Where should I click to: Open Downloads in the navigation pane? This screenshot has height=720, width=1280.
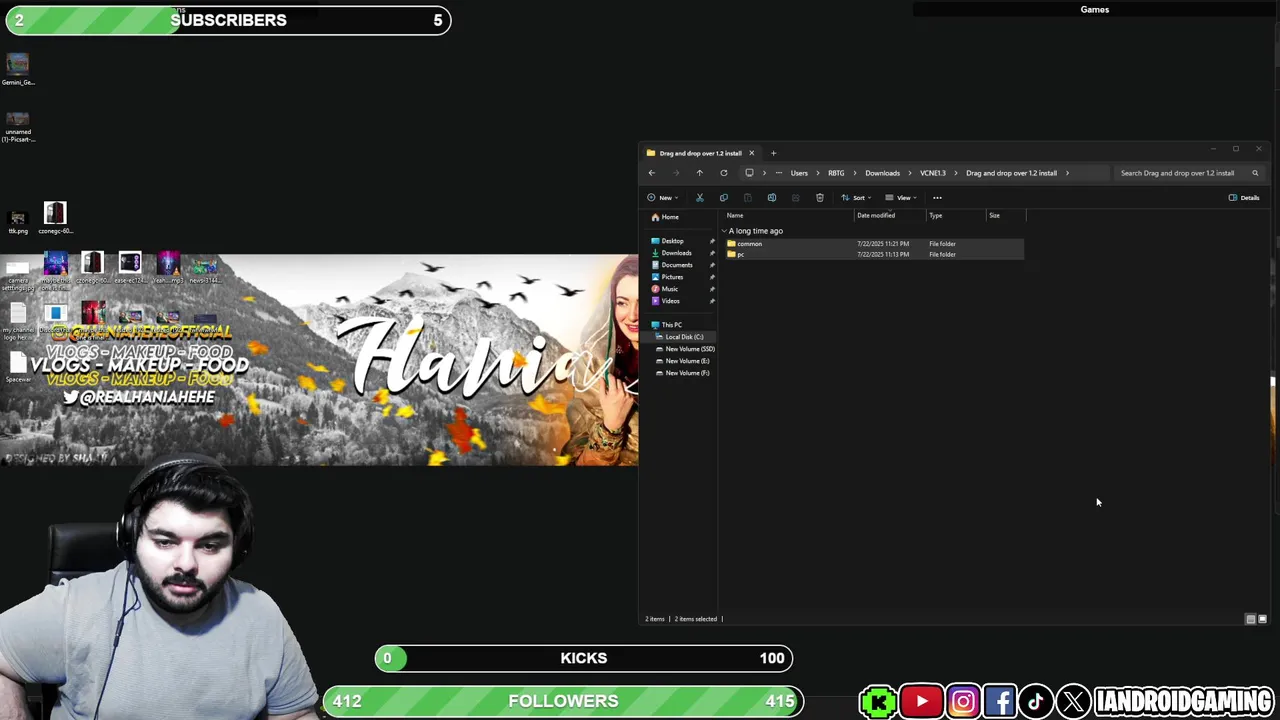point(671,253)
